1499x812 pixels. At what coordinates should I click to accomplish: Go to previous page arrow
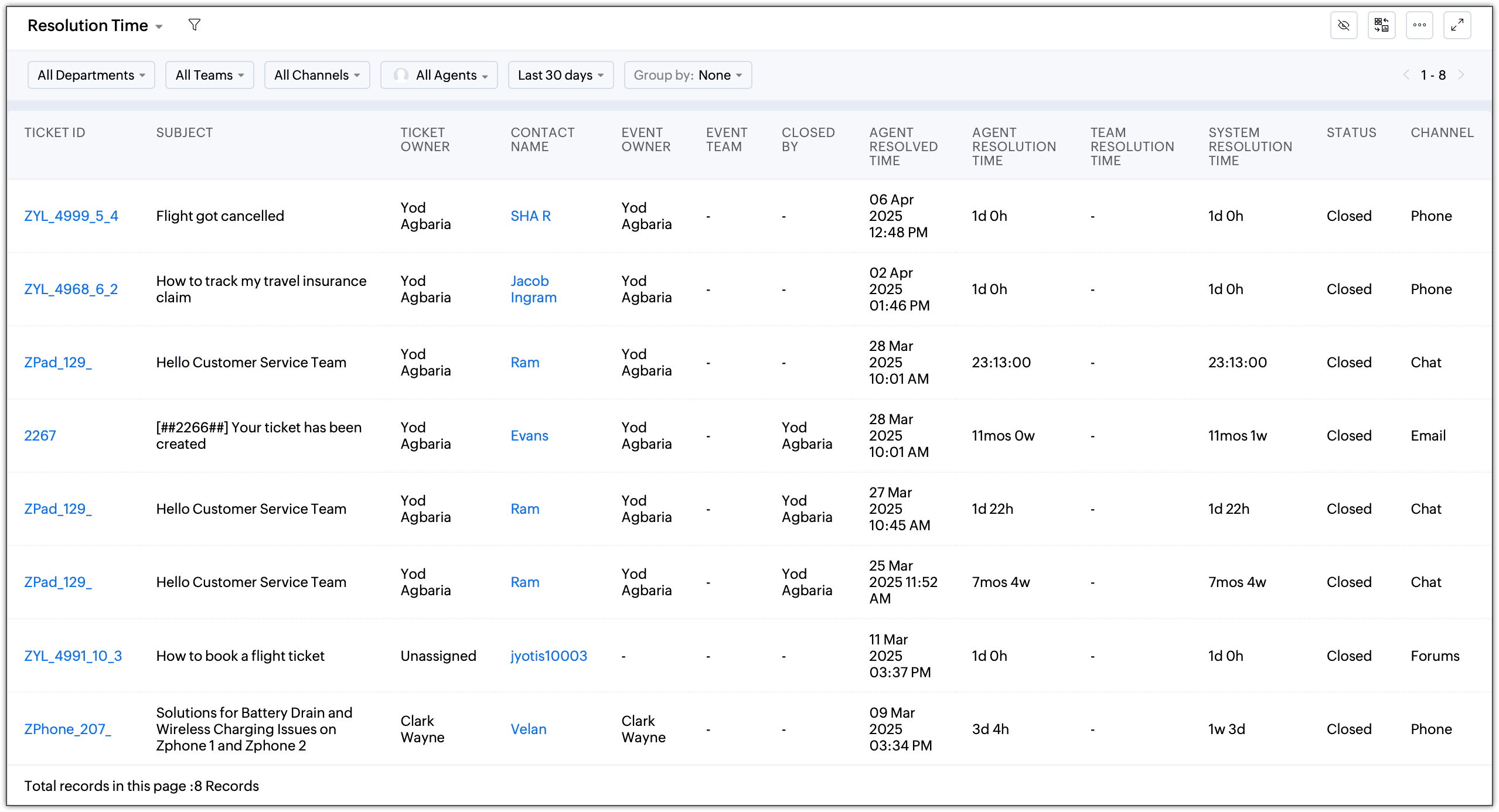click(1406, 75)
